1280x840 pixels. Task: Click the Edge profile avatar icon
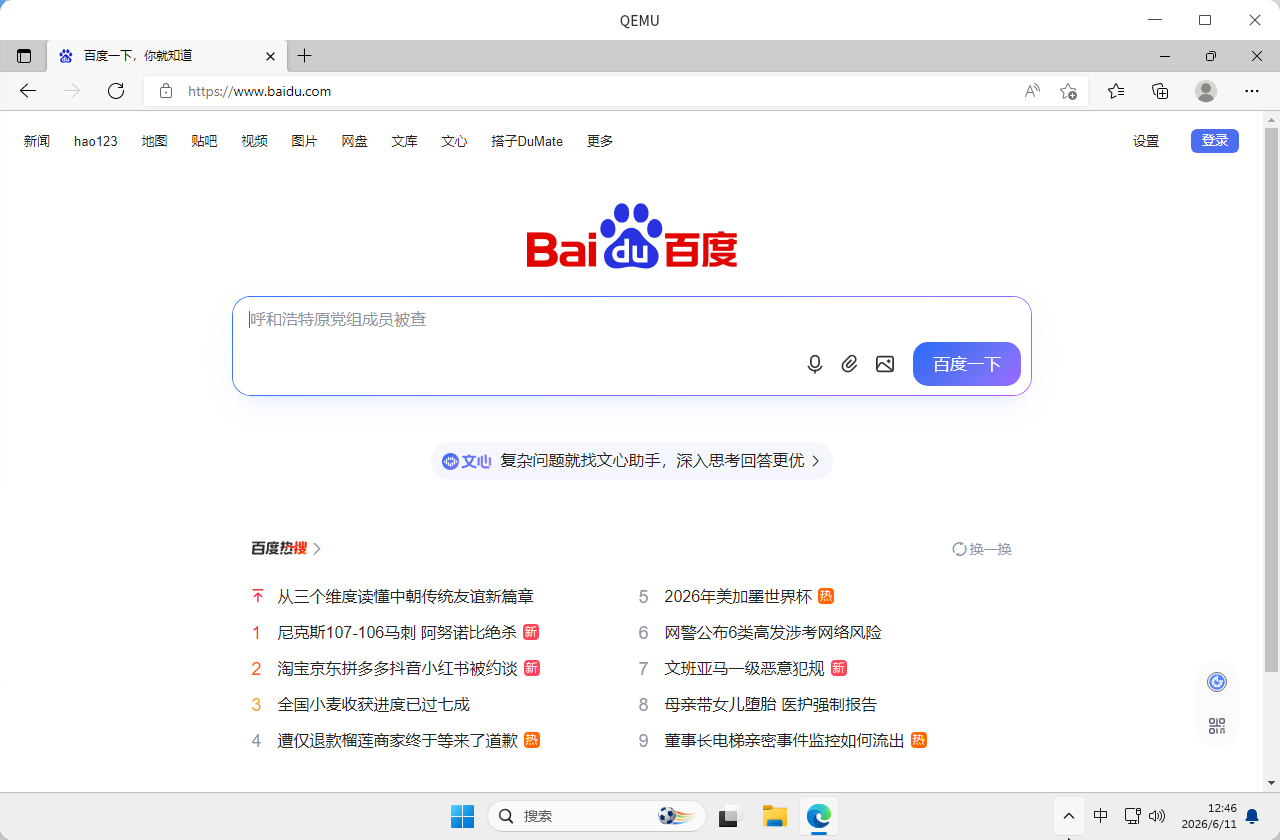(x=1206, y=91)
